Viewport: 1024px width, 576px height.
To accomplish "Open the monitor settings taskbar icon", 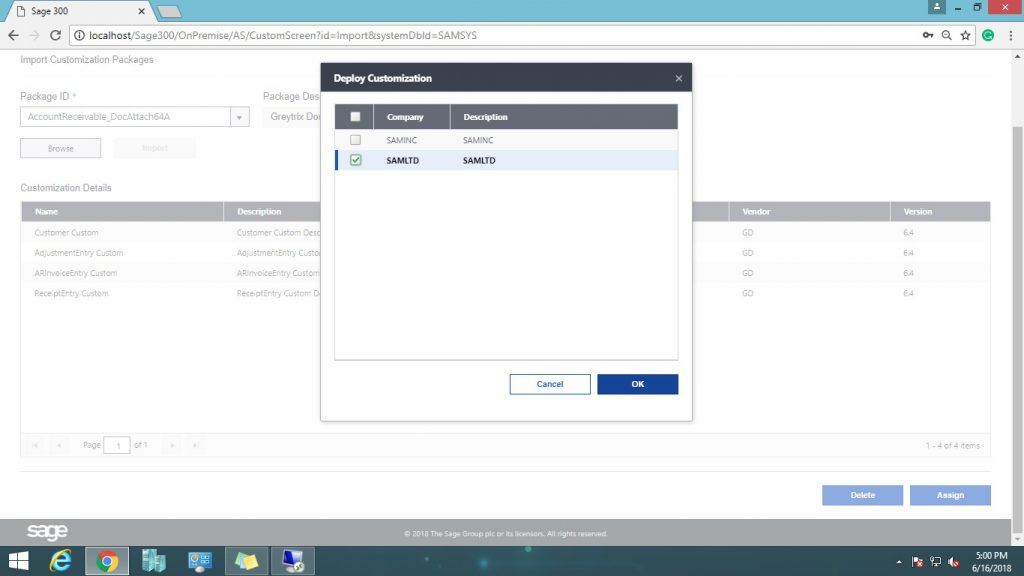I will [200, 561].
